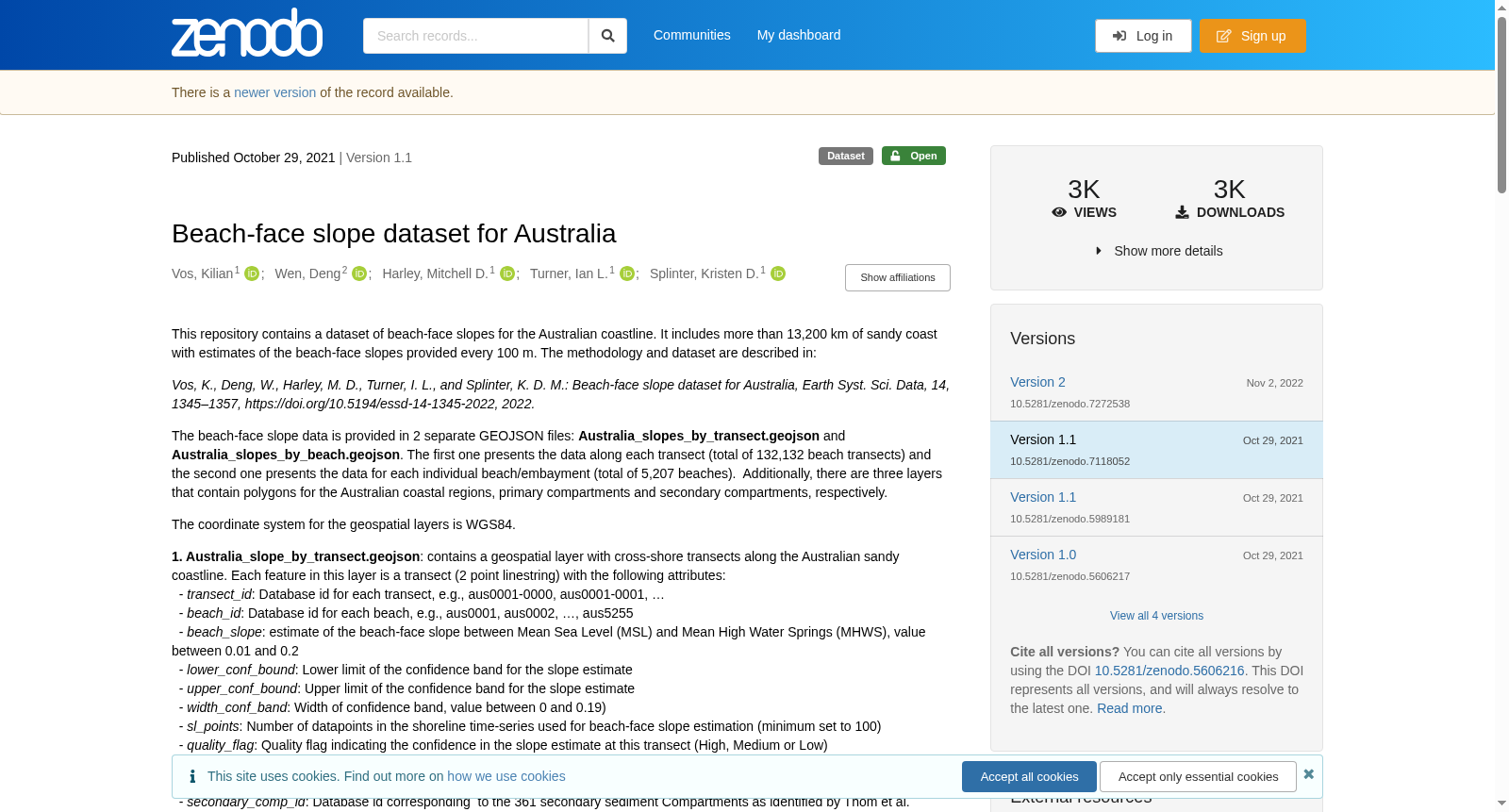Click author name Wen, Deng
1509x812 pixels.
tap(307, 273)
